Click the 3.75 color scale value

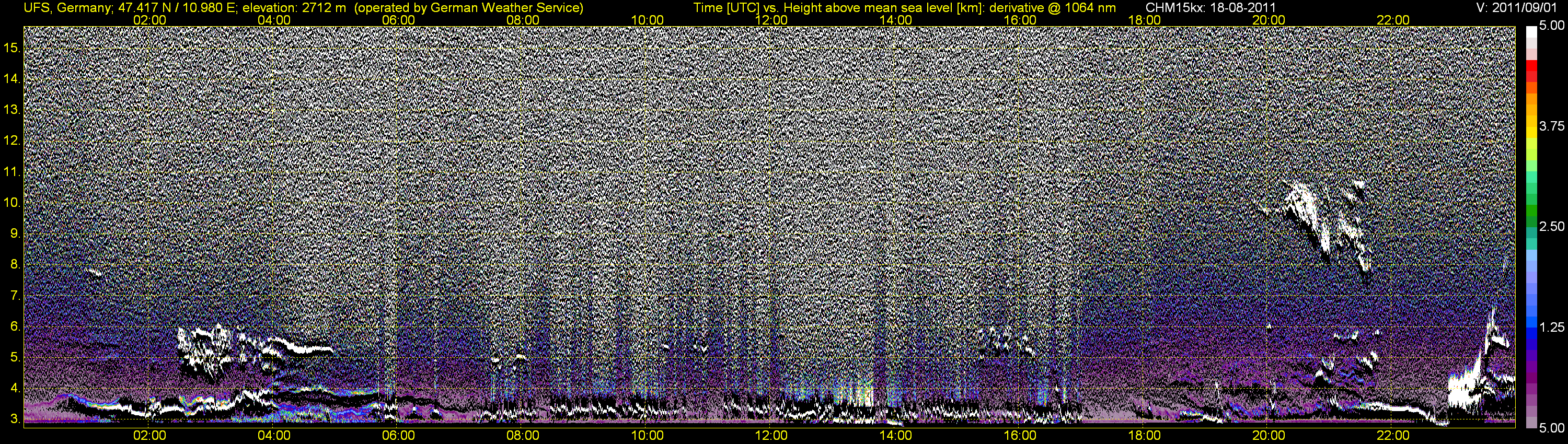click(1552, 126)
